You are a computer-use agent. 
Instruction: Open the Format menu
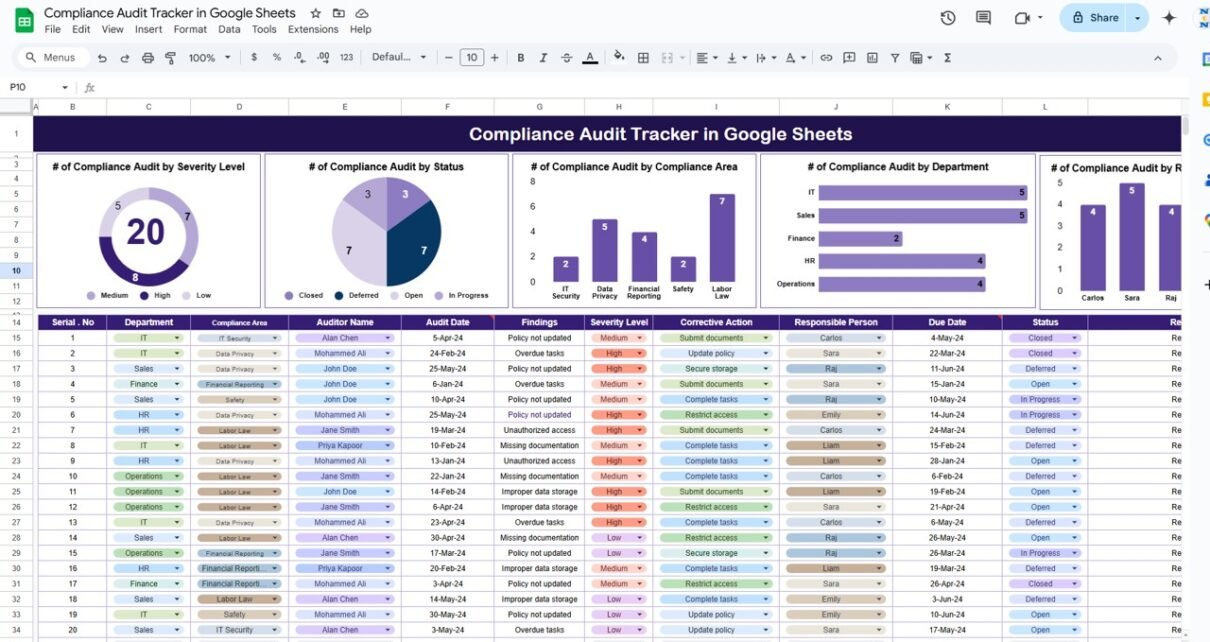pyautogui.click(x=190, y=30)
